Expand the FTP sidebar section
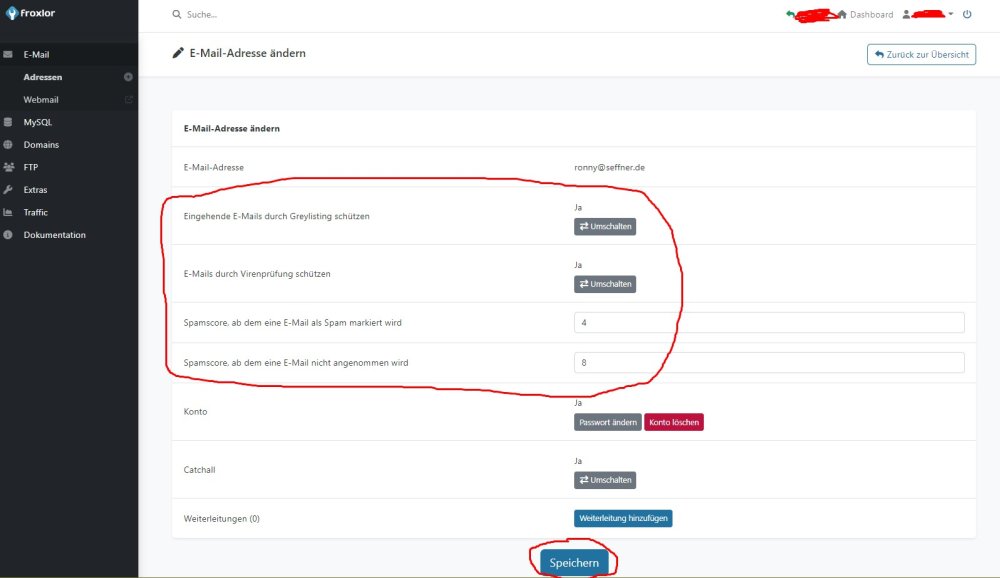This screenshot has height=578, width=1000. pos(31,167)
